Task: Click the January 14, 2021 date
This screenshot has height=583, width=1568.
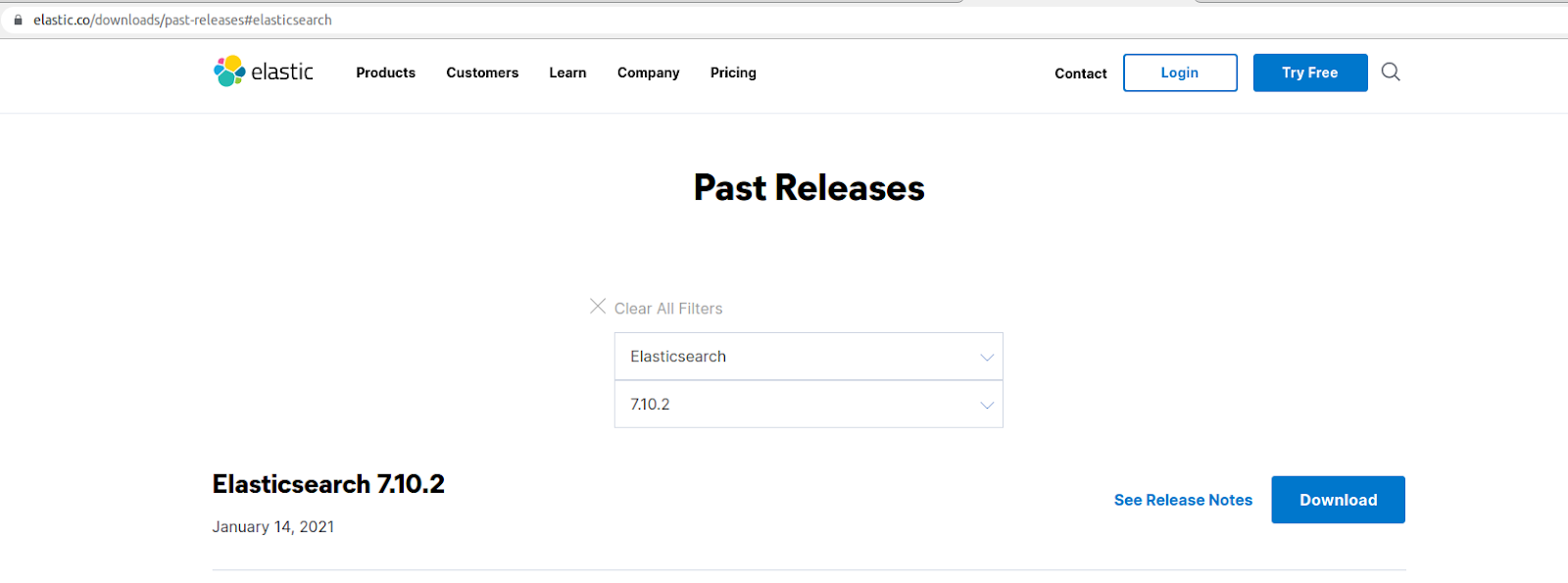Action: [273, 527]
